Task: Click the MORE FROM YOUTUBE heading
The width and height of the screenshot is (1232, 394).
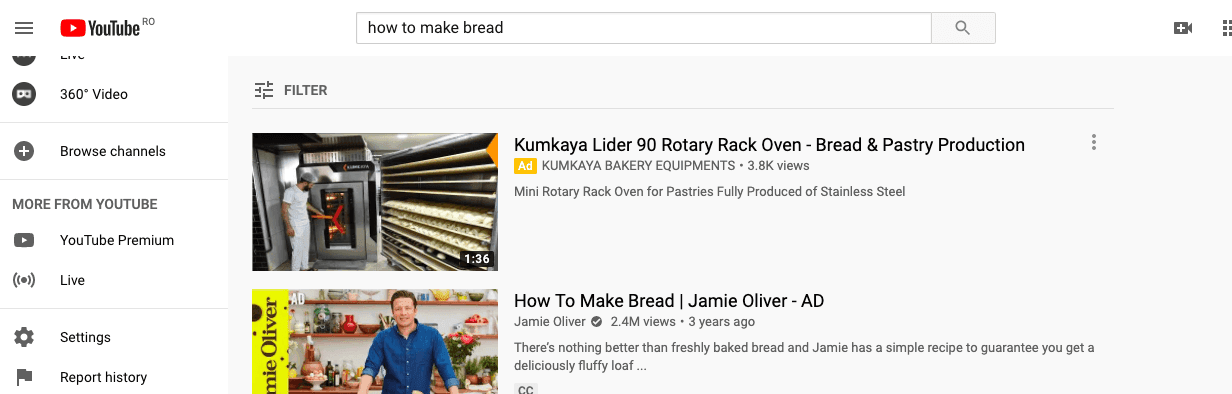Action: 85,204
